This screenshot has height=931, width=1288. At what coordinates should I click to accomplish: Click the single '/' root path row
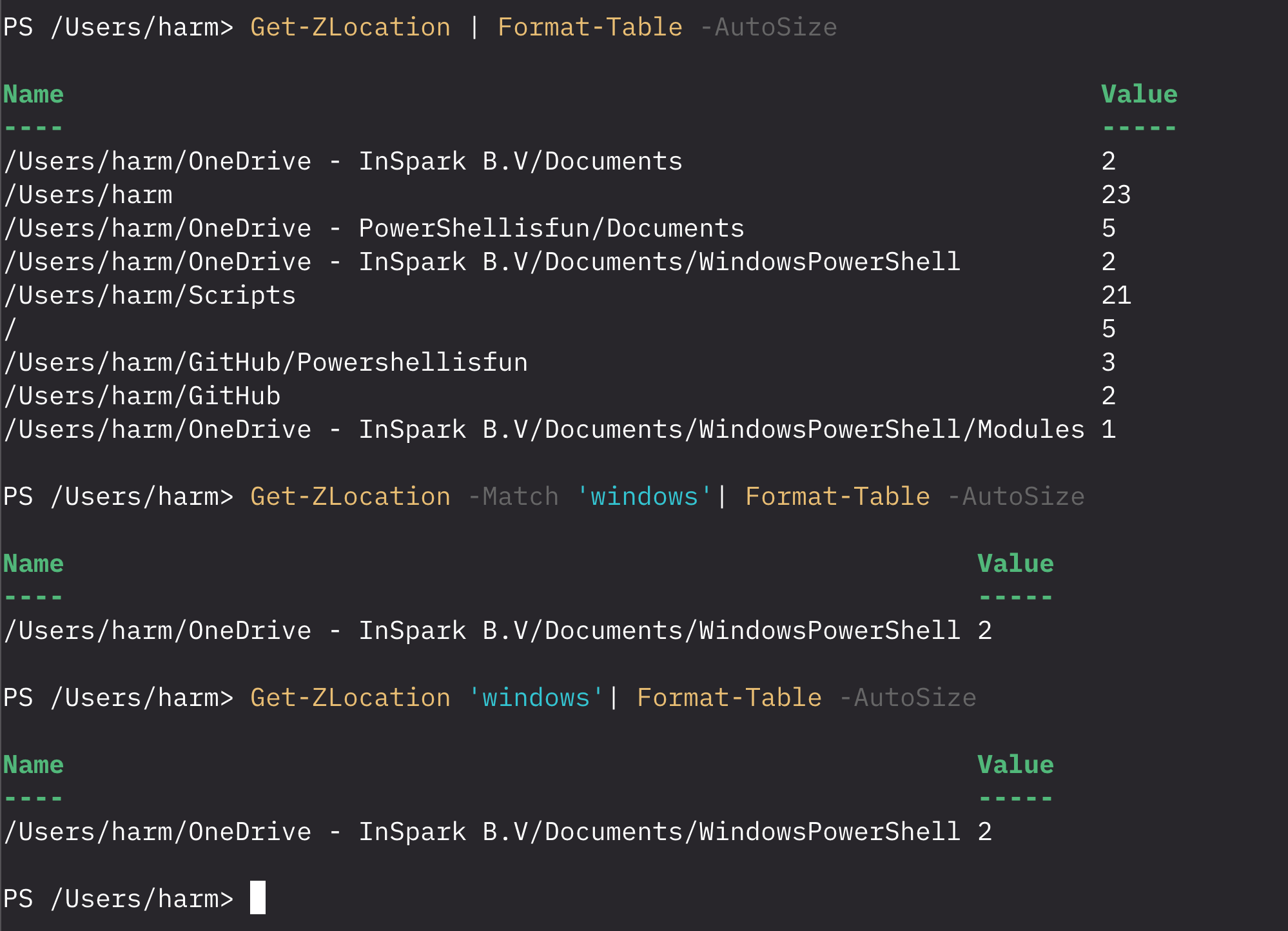tap(10, 329)
